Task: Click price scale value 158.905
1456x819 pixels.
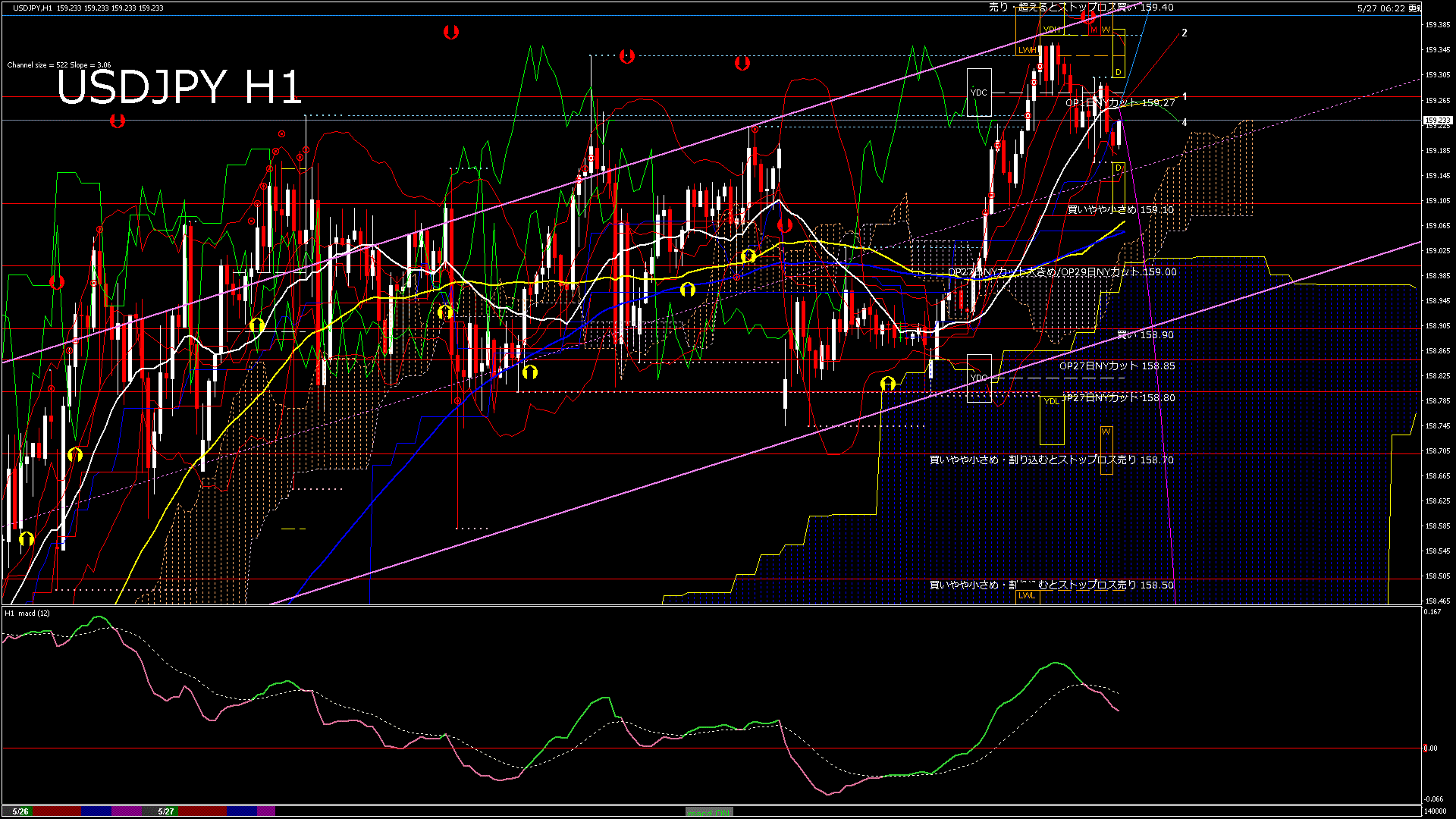Action: [x=1438, y=326]
